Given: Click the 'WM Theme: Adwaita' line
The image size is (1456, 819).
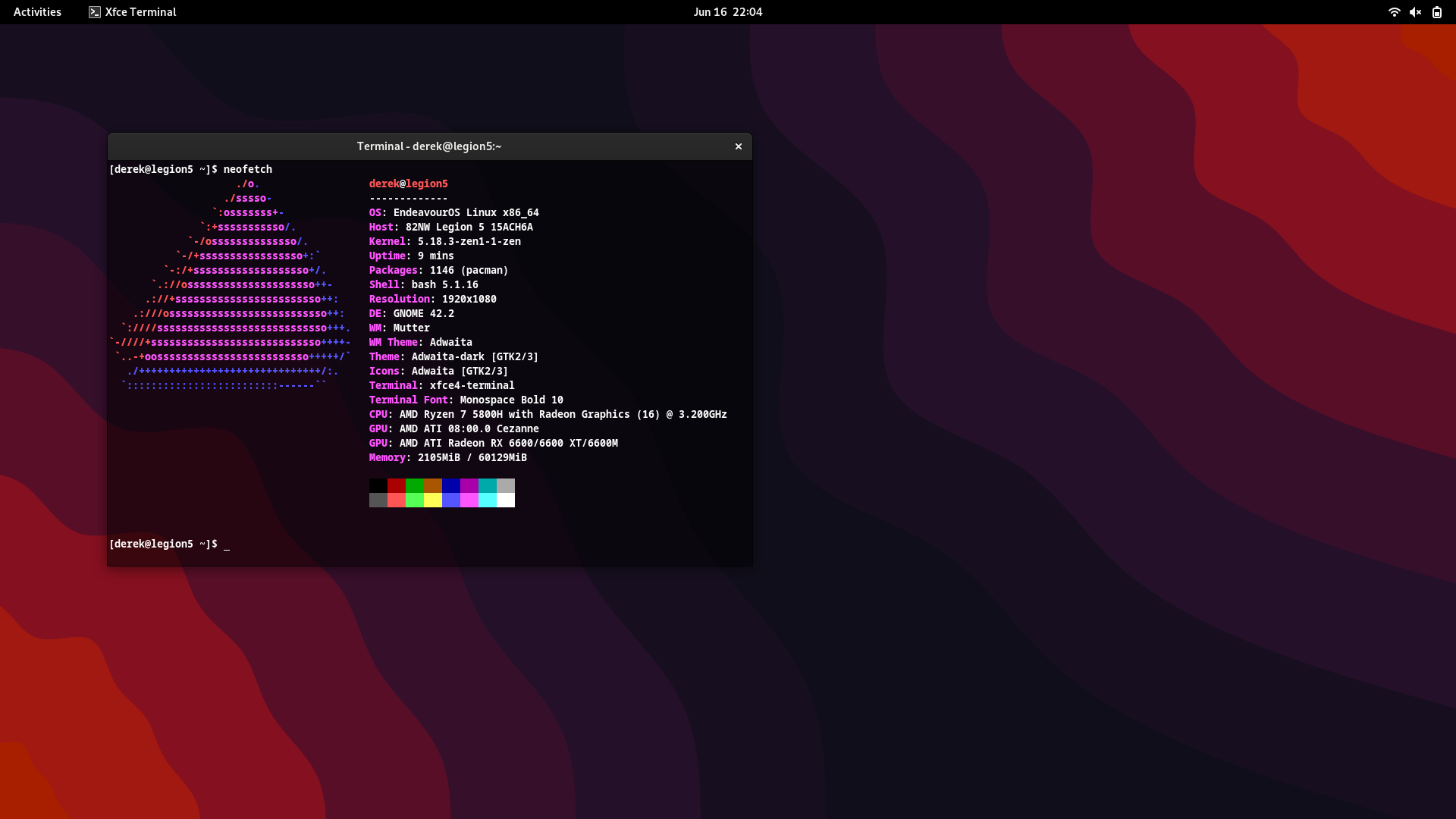Looking at the screenshot, I should coord(421,342).
